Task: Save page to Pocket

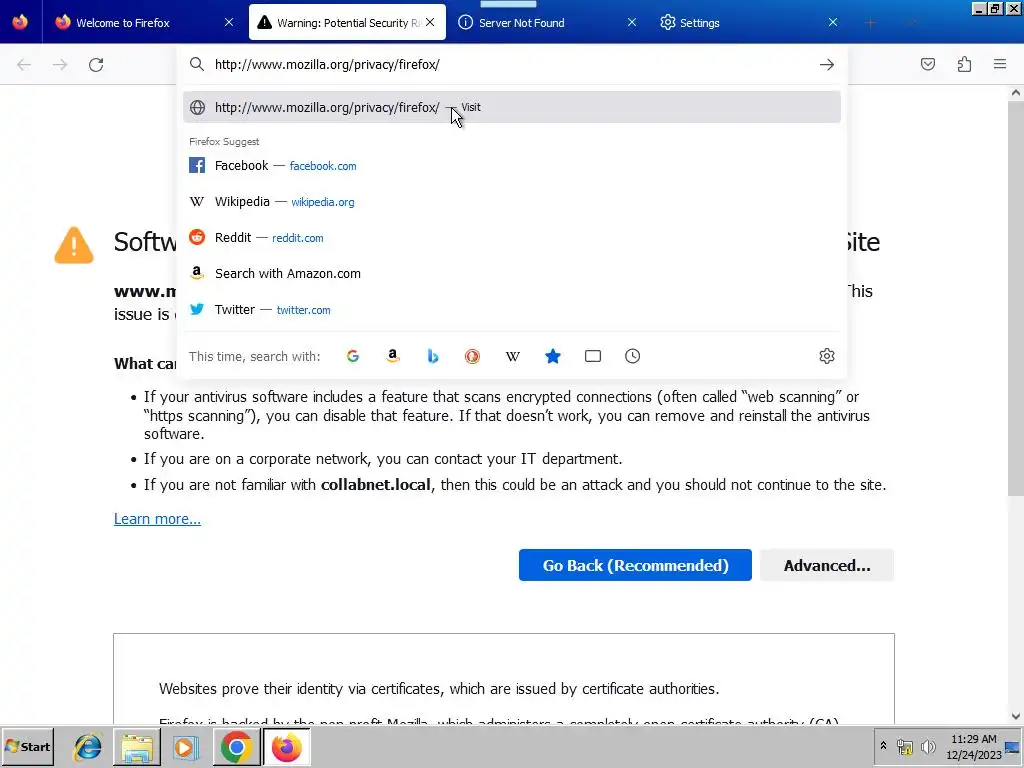Action: tap(928, 64)
